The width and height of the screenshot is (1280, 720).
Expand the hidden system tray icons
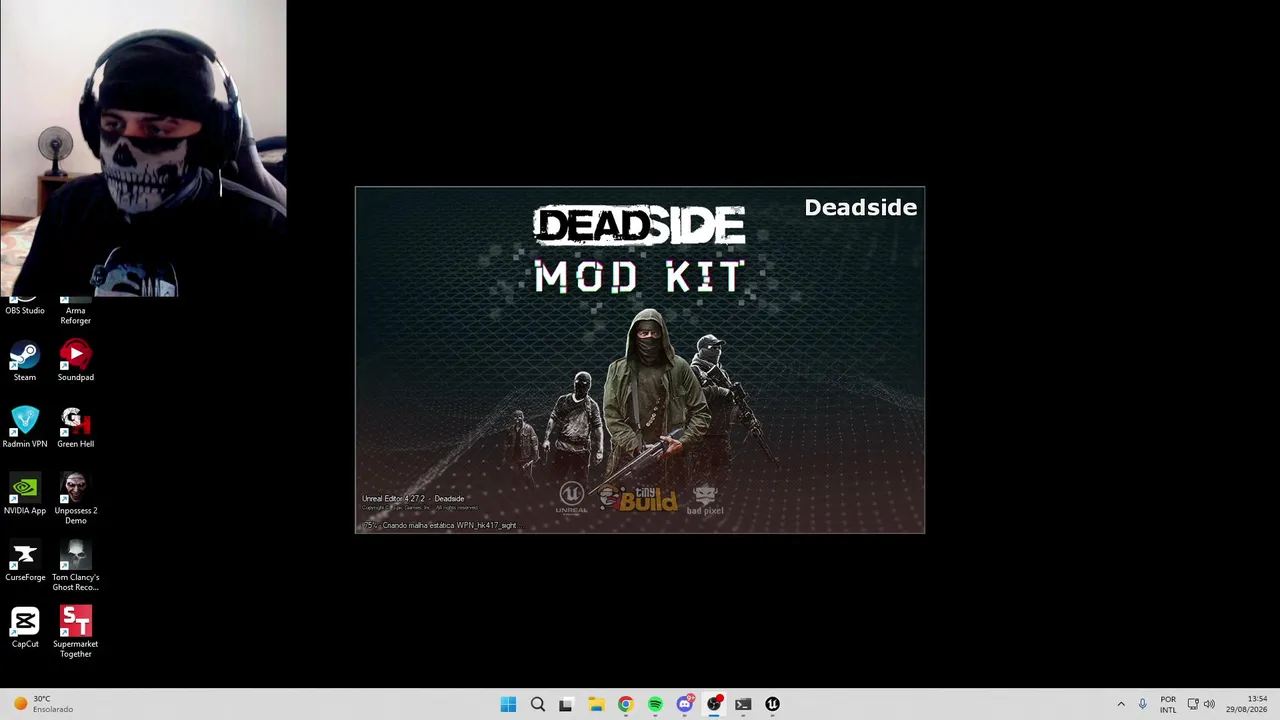1121,704
